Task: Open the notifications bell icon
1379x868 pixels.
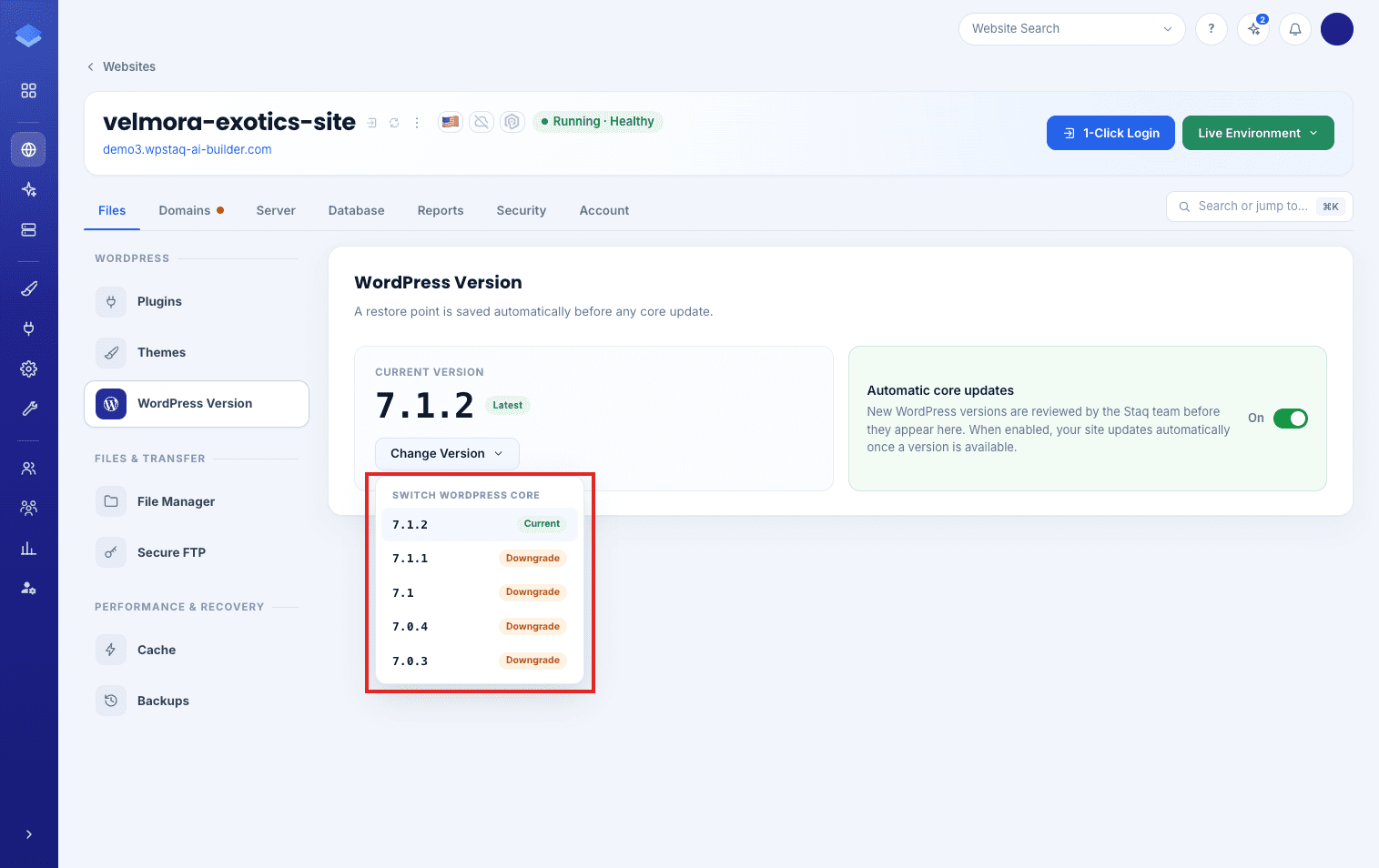Action: click(1295, 29)
